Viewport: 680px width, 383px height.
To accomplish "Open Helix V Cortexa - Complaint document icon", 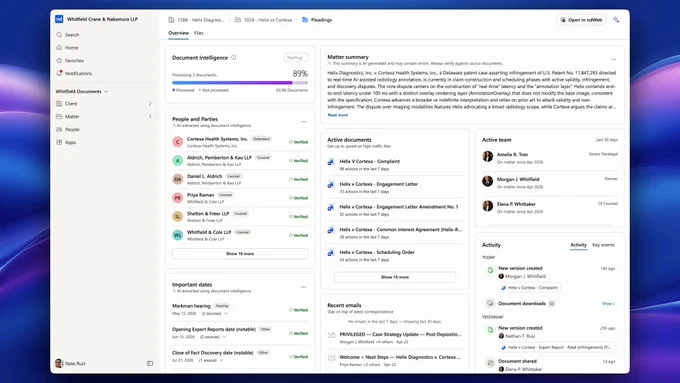I will click(x=330, y=162).
